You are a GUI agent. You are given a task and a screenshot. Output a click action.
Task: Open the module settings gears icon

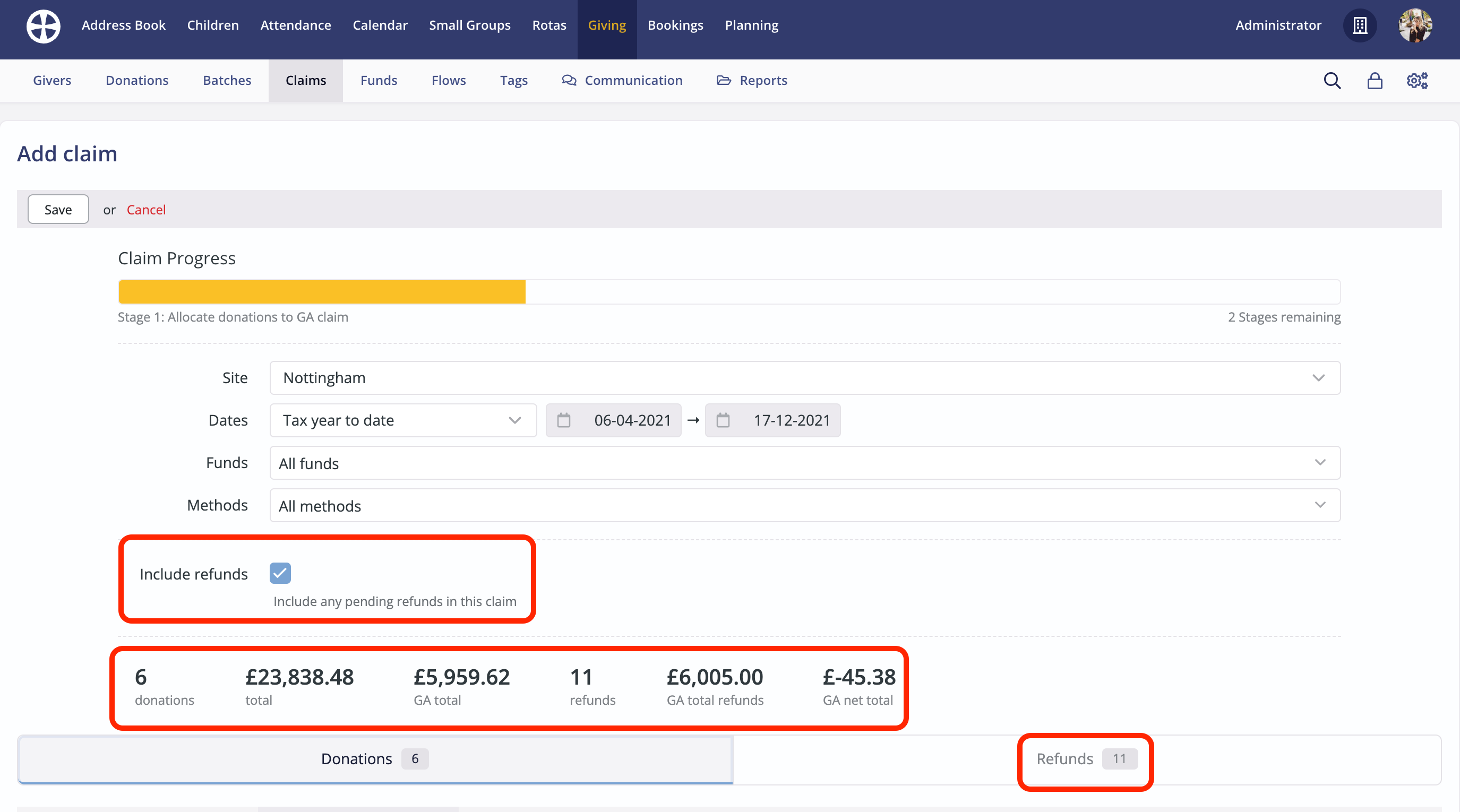[x=1417, y=81]
